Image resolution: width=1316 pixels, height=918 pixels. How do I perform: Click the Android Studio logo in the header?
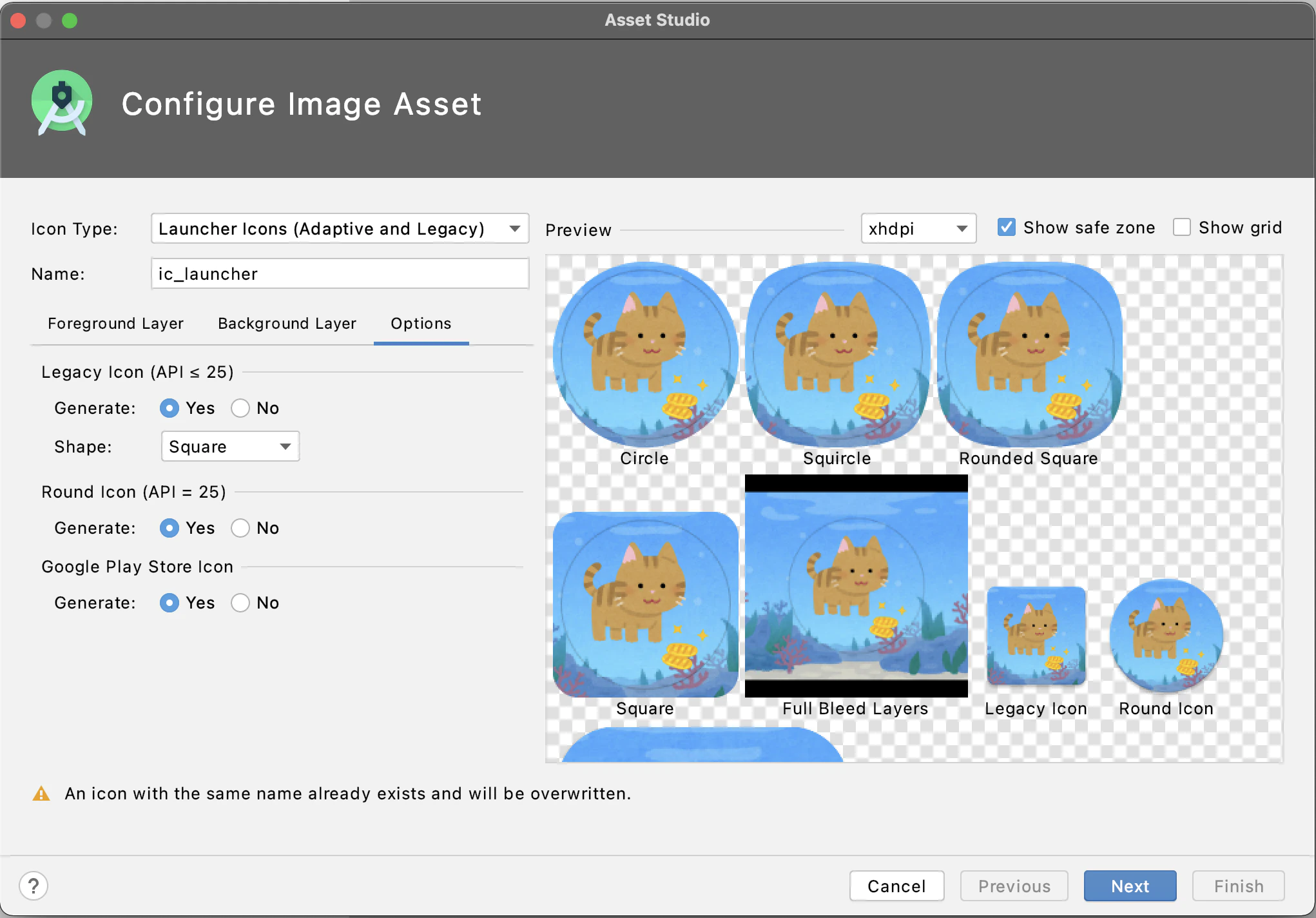[x=62, y=103]
